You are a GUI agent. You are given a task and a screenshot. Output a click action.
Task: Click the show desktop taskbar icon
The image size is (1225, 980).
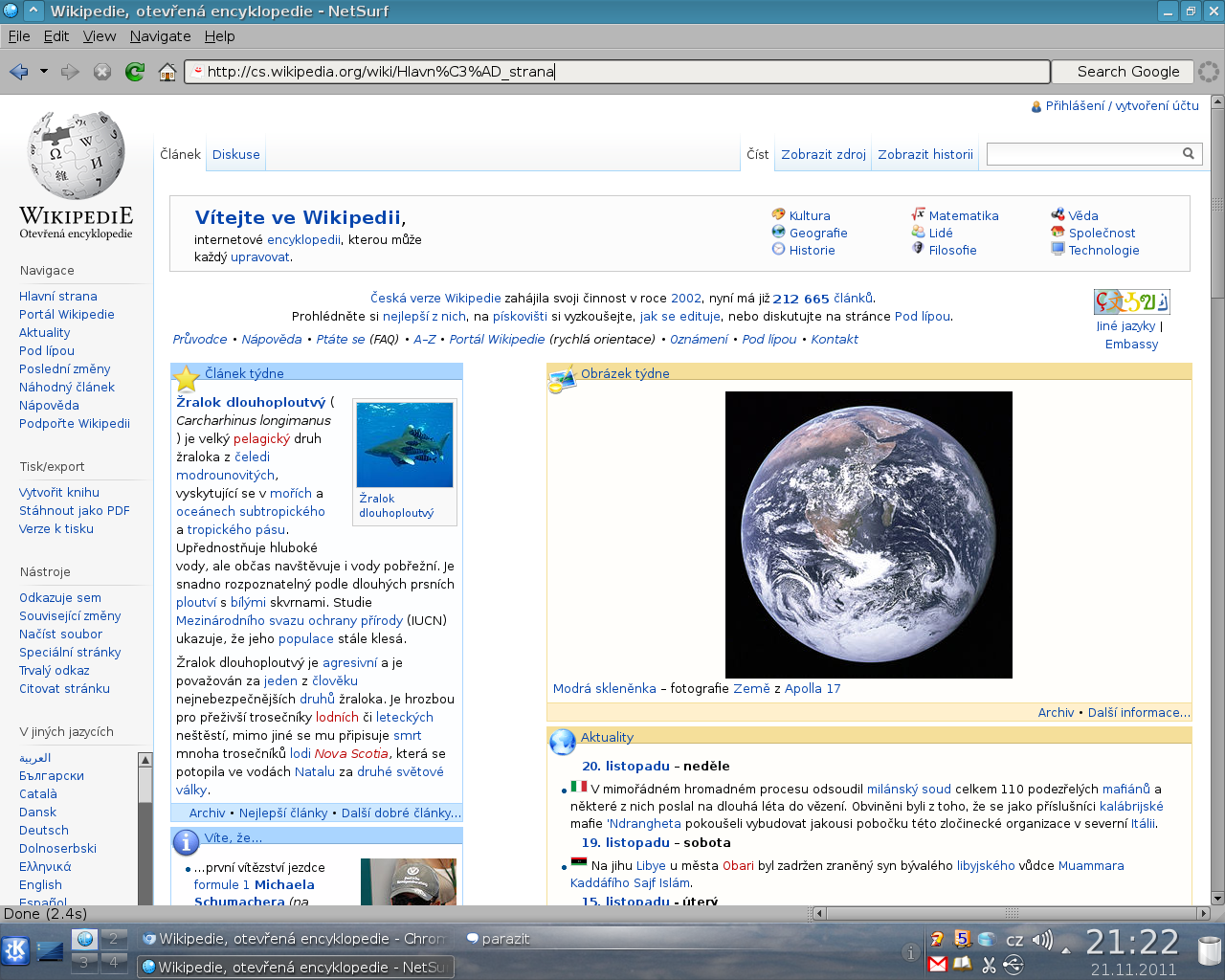50,950
